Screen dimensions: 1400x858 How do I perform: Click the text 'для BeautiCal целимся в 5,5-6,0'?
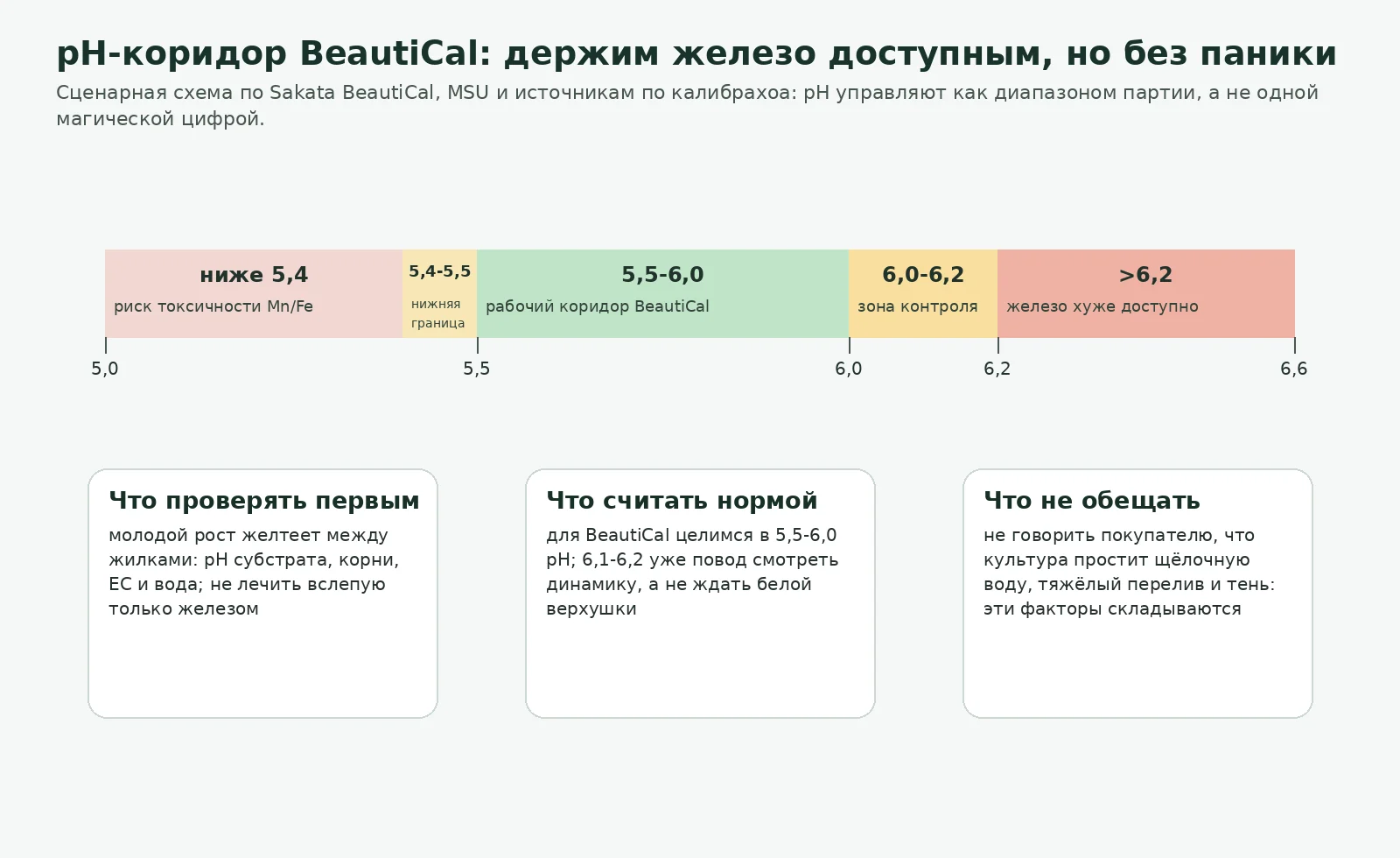click(x=691, y=535)
